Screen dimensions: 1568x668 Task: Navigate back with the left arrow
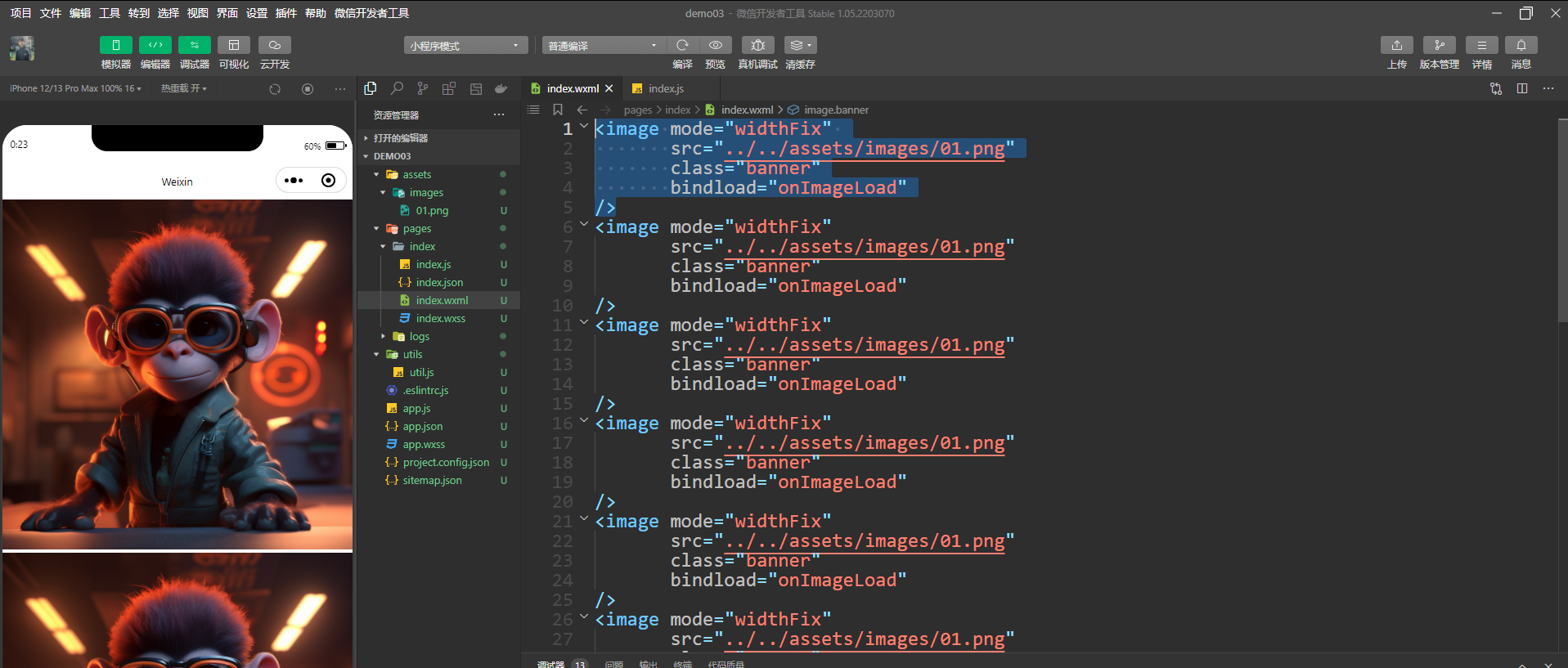click(582, 110)
